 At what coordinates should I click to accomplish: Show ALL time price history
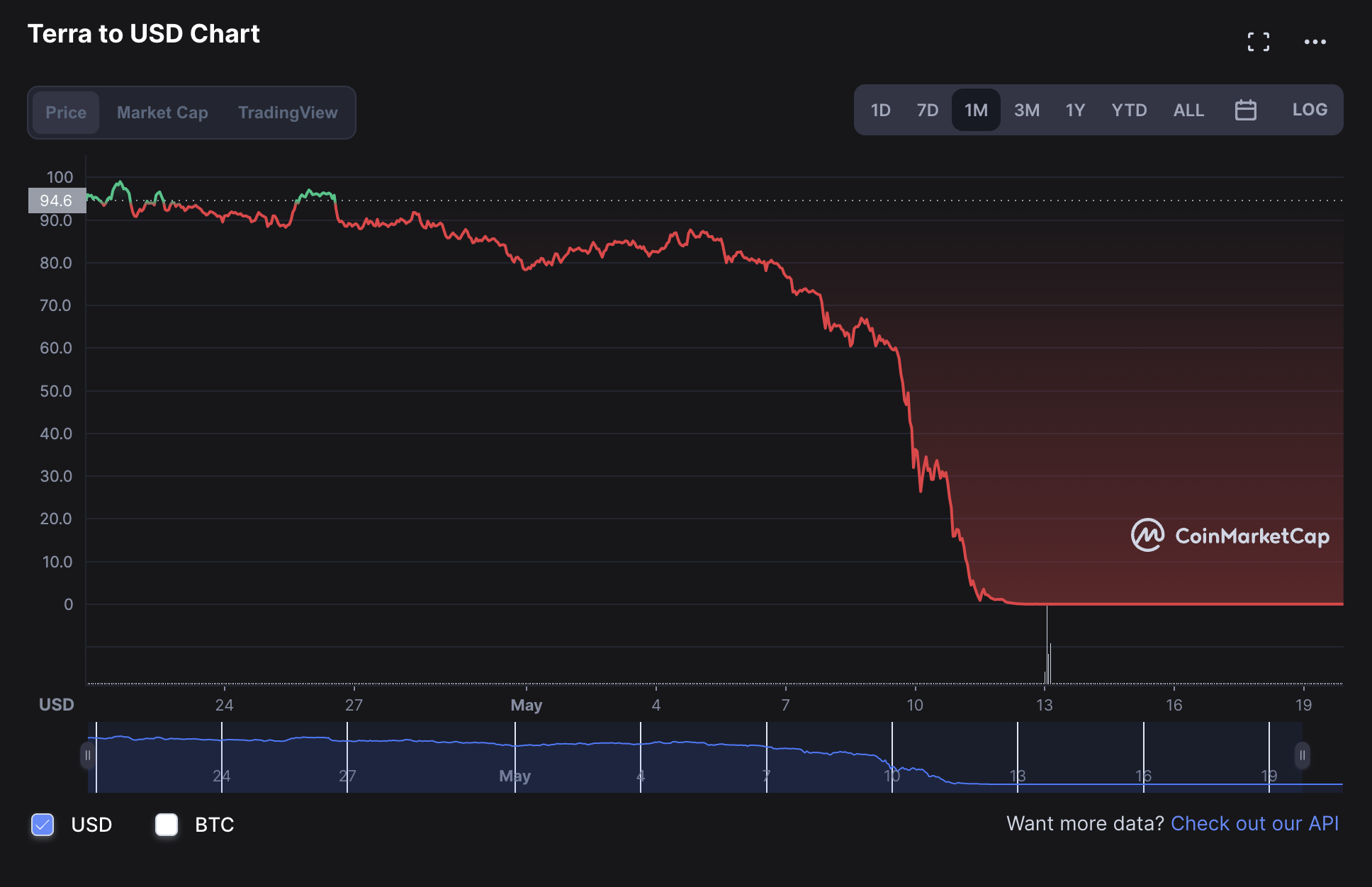pyautogui.click(x=1188, y=111)
